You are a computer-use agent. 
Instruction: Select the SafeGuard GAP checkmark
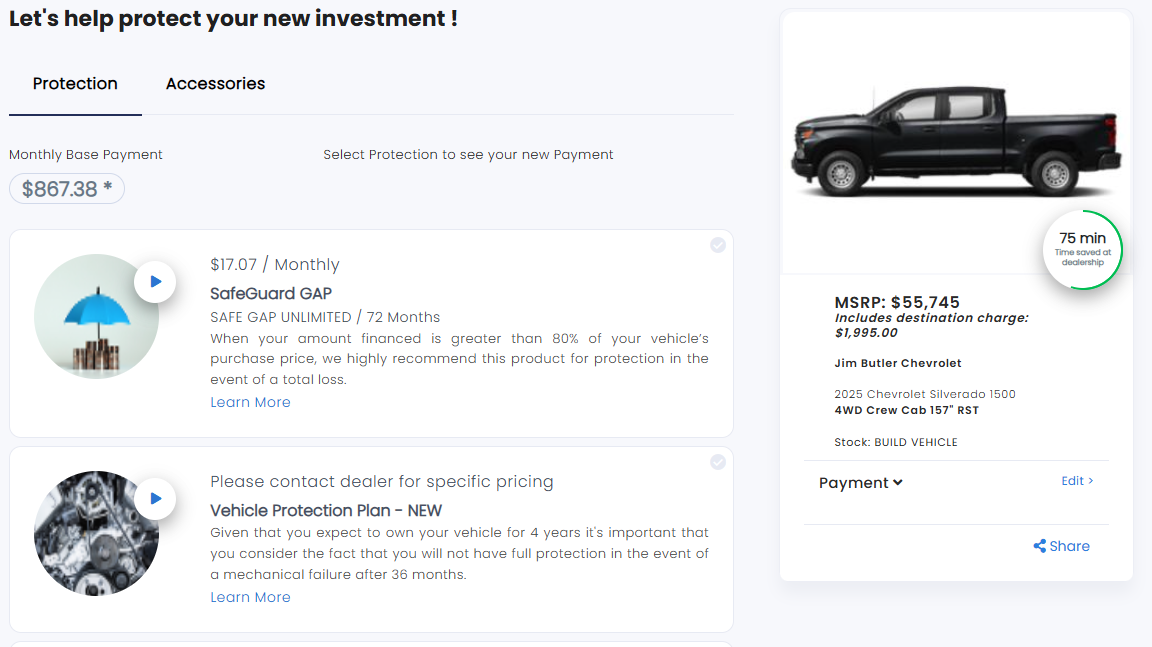click(718, 245)
